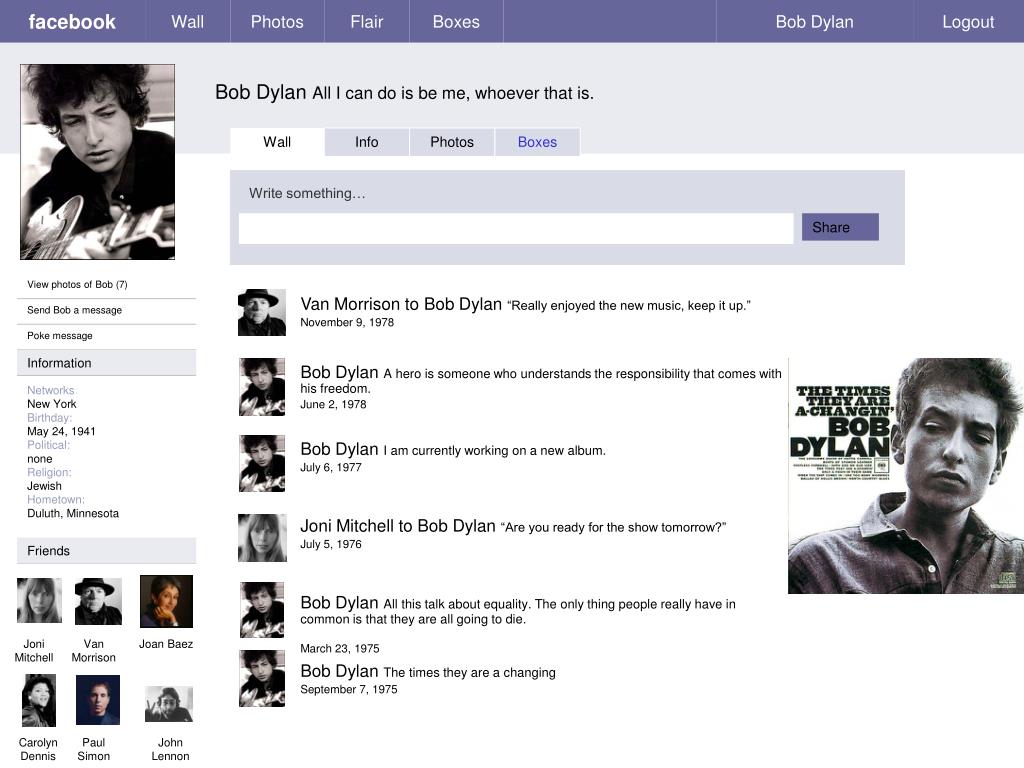Click 'Jewish' religion value
The width and height of the screenshot is (1024, 768).
pyautogui.click(x=44, y=486)
